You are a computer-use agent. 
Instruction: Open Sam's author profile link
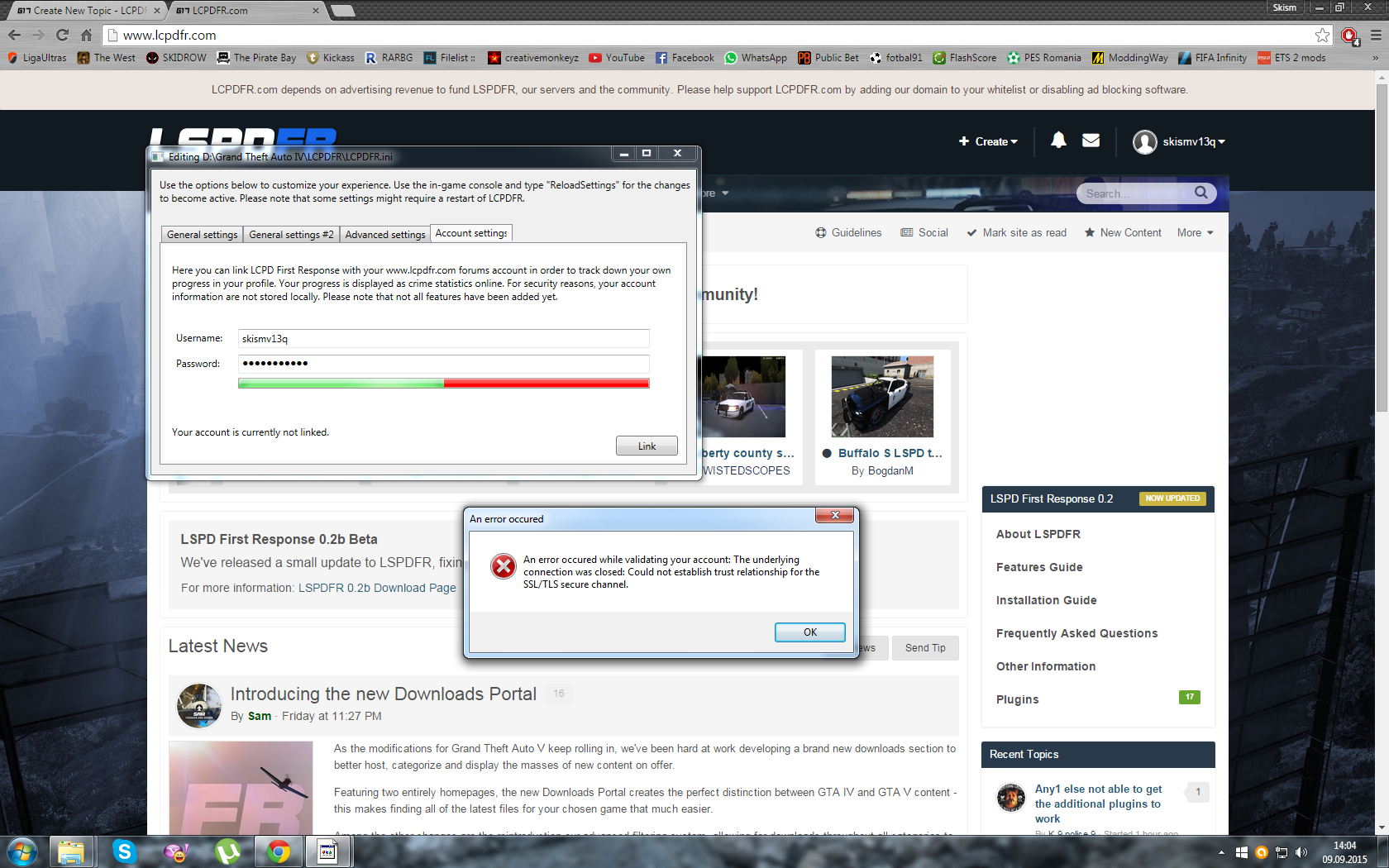(260, 716)
